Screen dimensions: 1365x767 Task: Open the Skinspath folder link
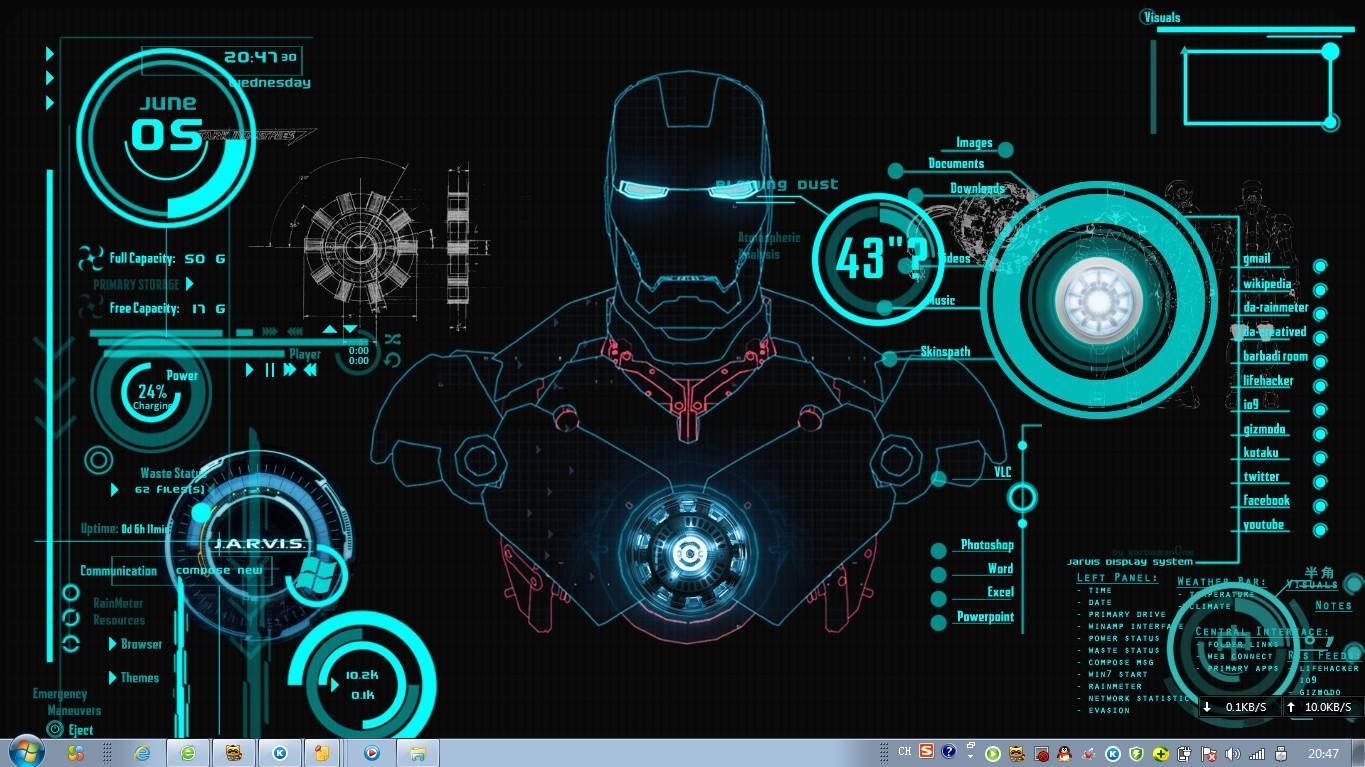pyautogui.click(x=945, y=352)
